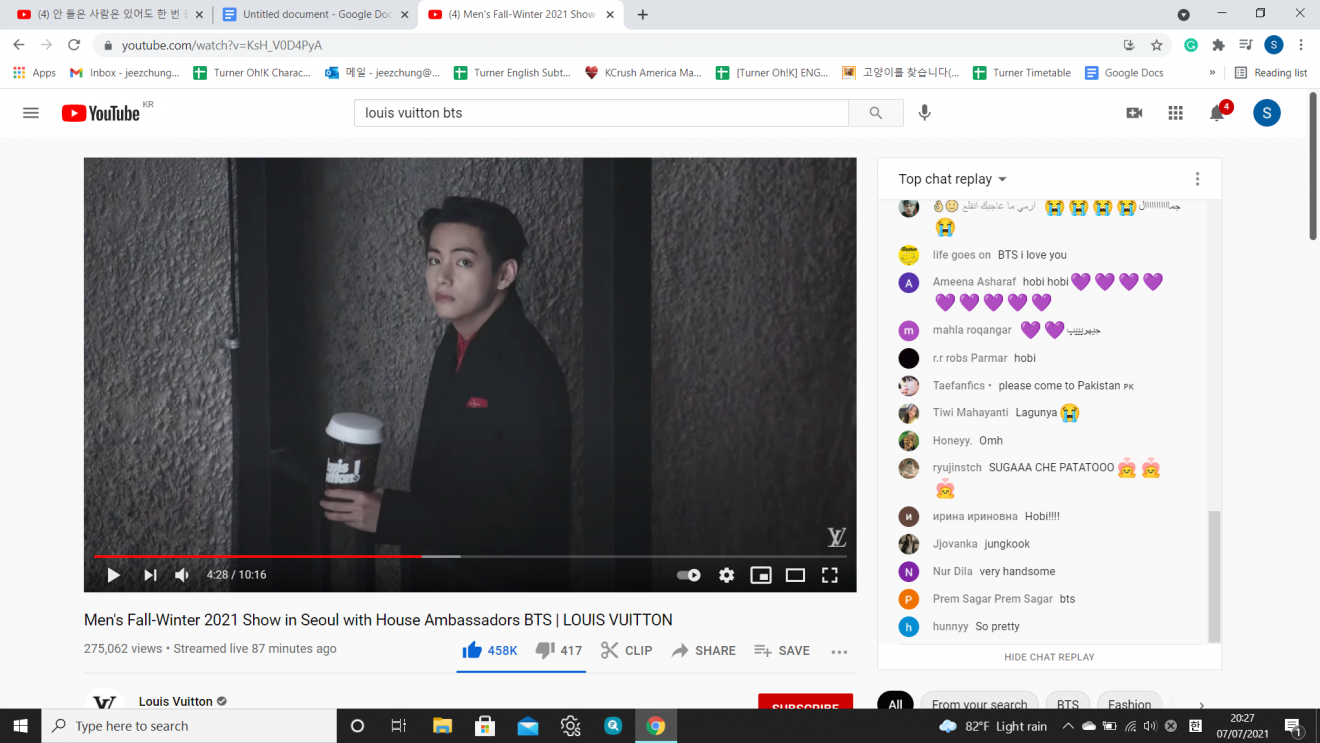Toggle the autoplay switch
The image size is (1320, 743).
pyautogui.click(x=688, y=575)
